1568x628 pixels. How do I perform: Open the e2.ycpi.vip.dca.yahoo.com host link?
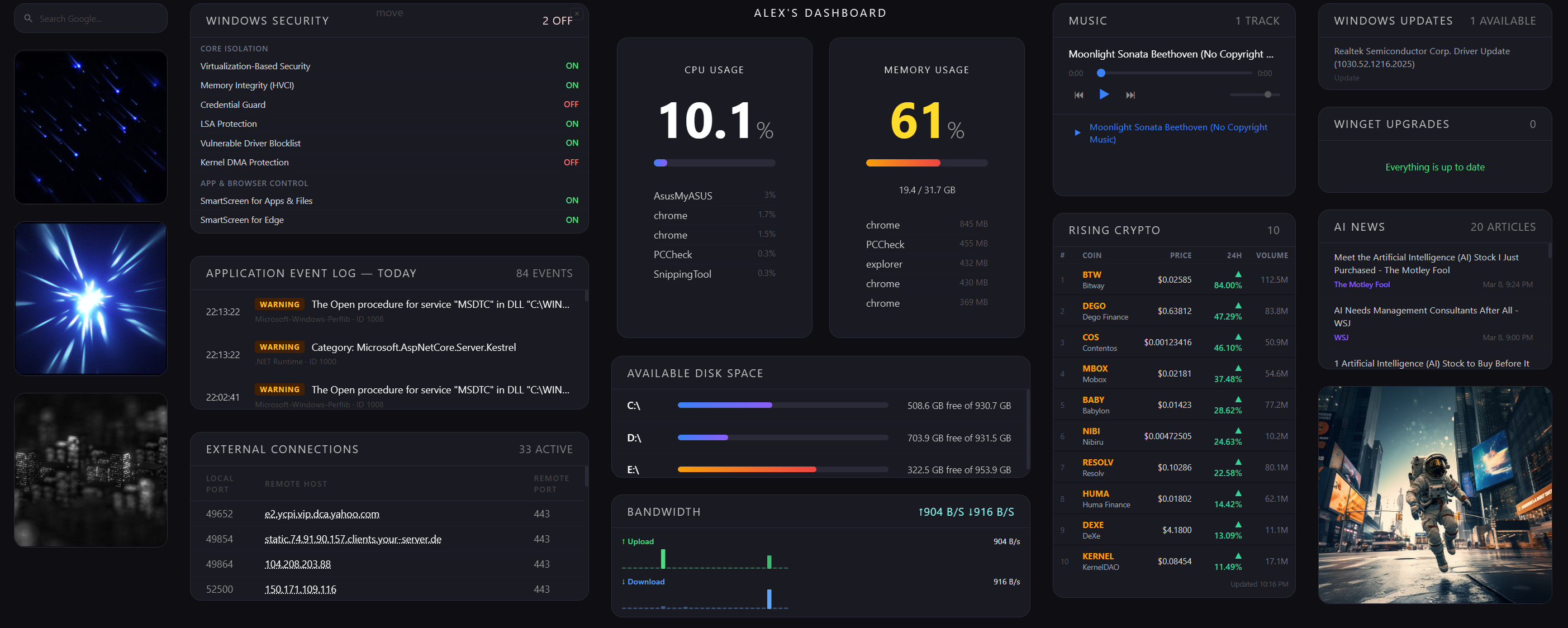[x=321, y=513]
